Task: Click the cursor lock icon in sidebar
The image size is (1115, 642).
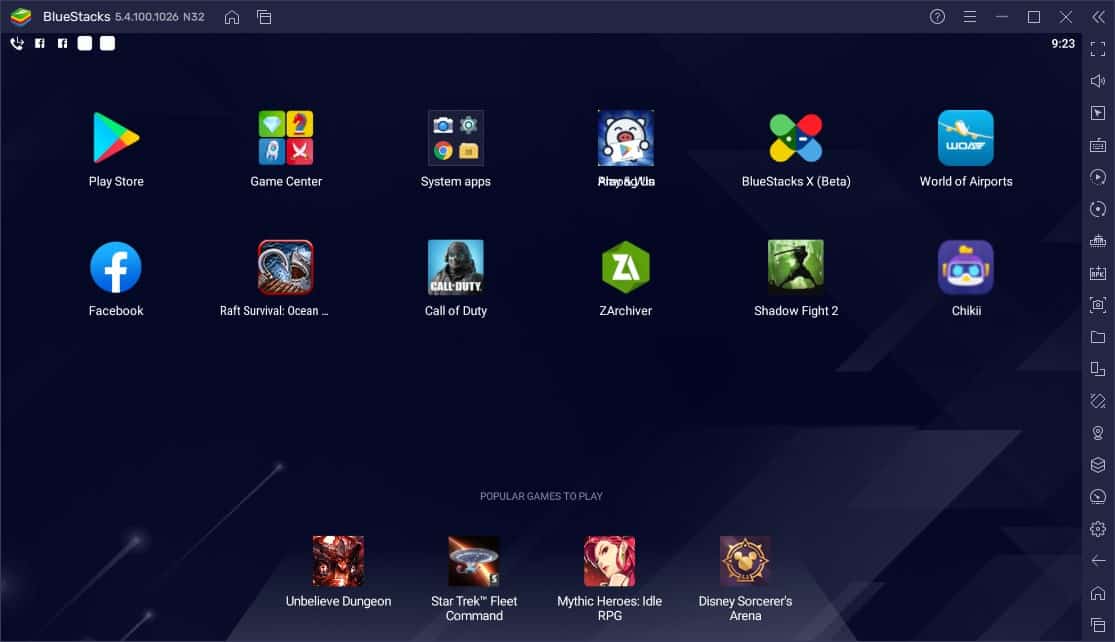Action: (x=1098, y=113)
